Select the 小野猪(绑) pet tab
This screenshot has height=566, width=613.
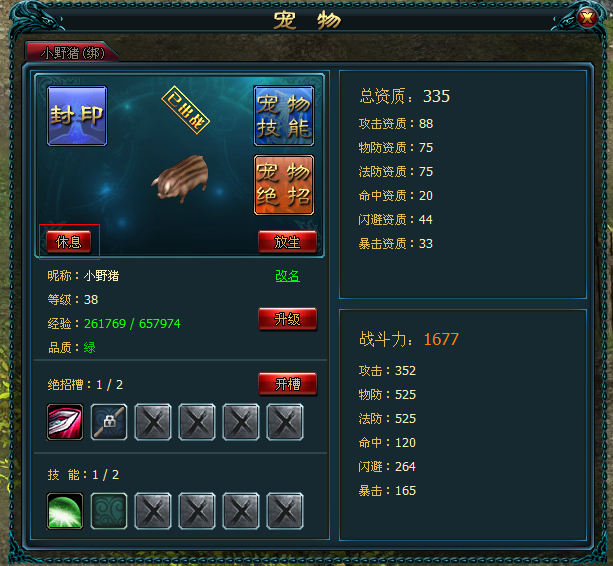(72, 52)
